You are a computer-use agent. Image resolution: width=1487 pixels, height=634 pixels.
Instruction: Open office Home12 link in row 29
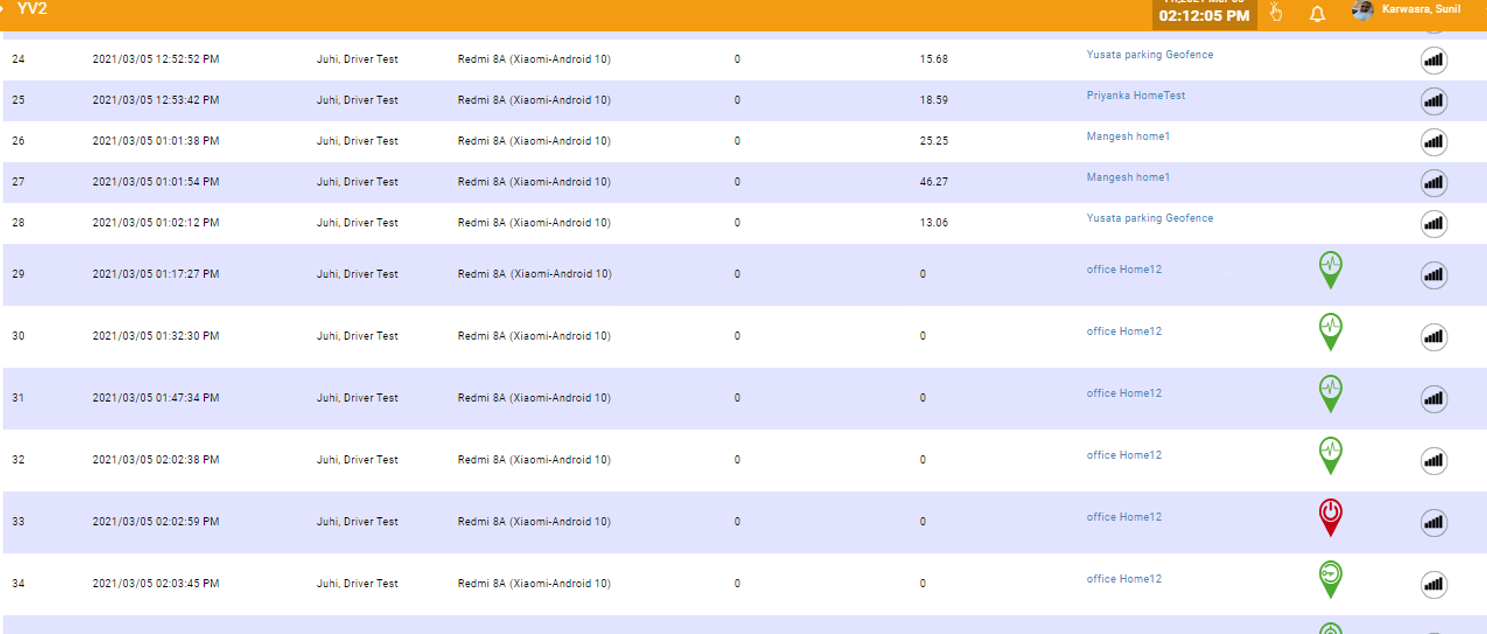(x=1124, y=270)
